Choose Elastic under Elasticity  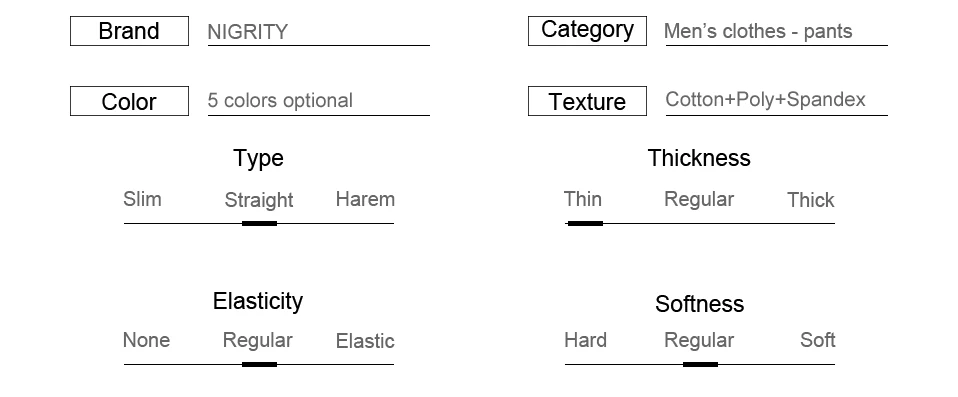pyautogui.click(x=365, y=341)
